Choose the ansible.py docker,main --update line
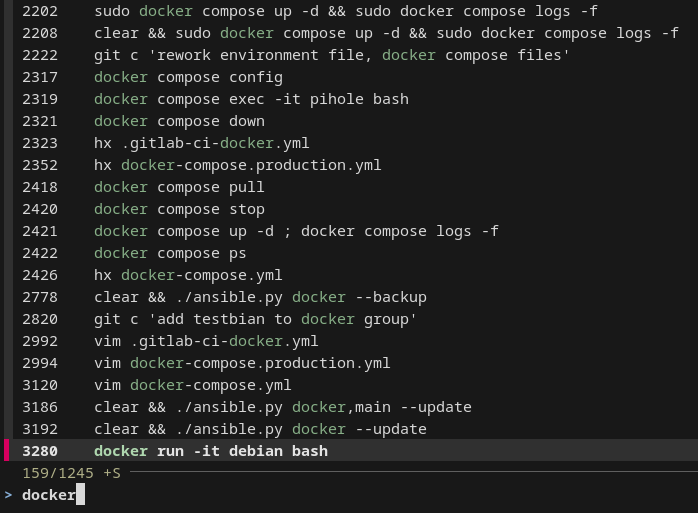This screenshot has width=698, height=513. coord(282,407)
